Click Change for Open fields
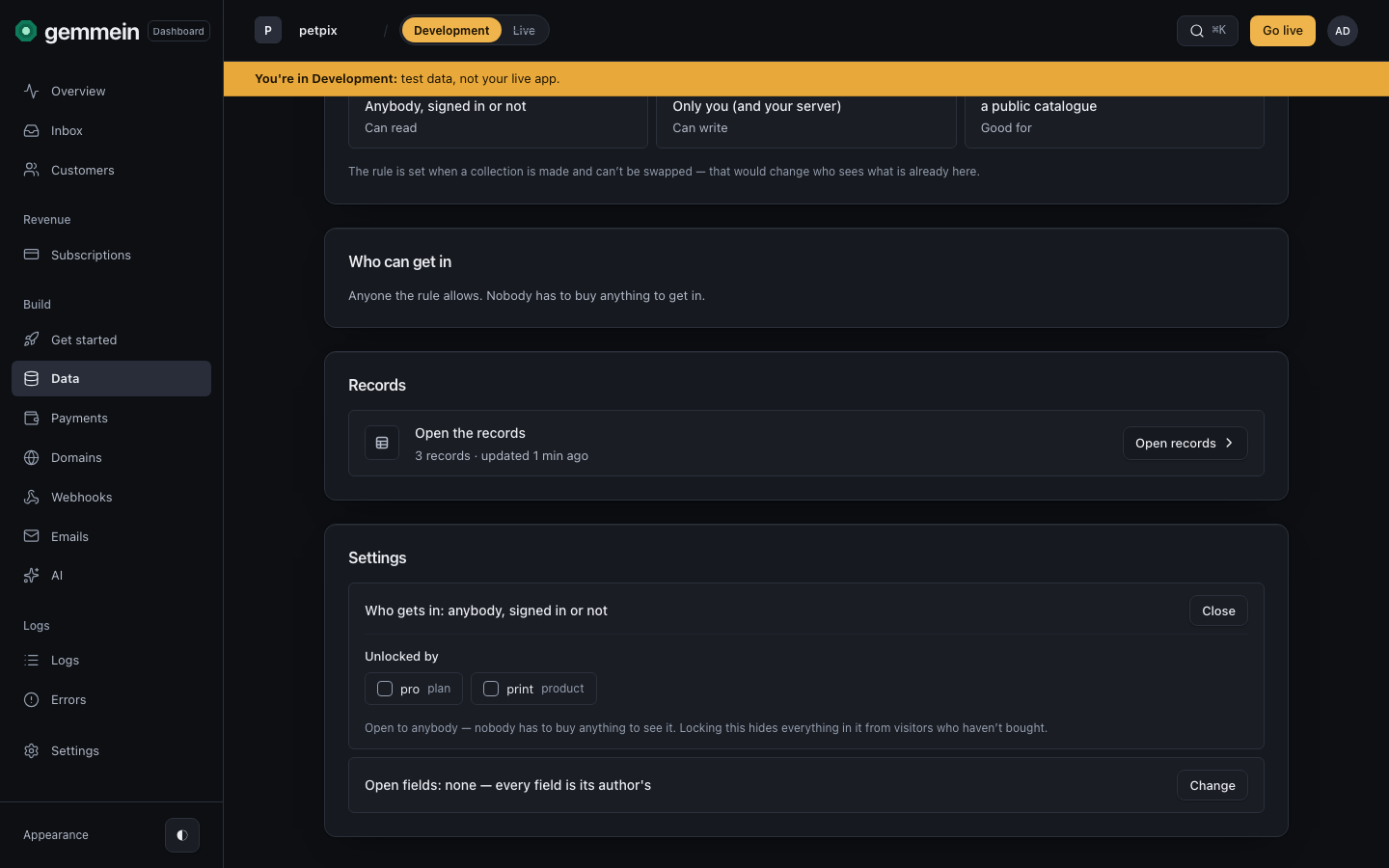 click(1212, 785)
